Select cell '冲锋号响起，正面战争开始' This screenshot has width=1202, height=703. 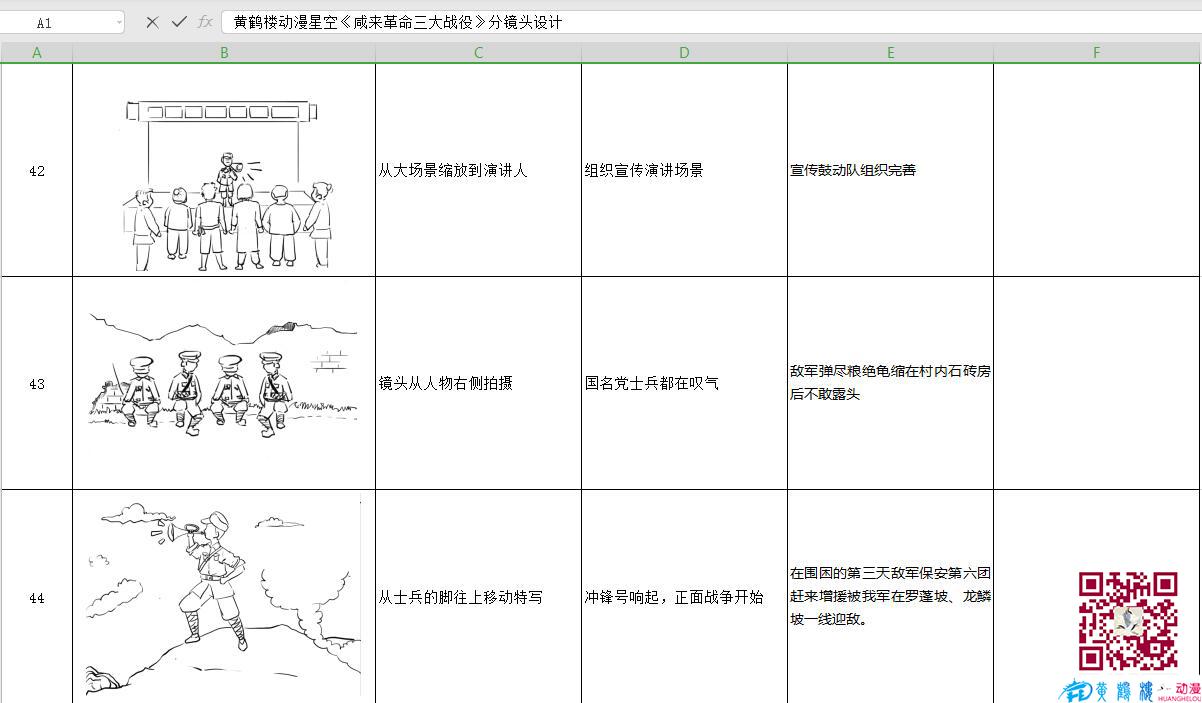coord(684,597)
